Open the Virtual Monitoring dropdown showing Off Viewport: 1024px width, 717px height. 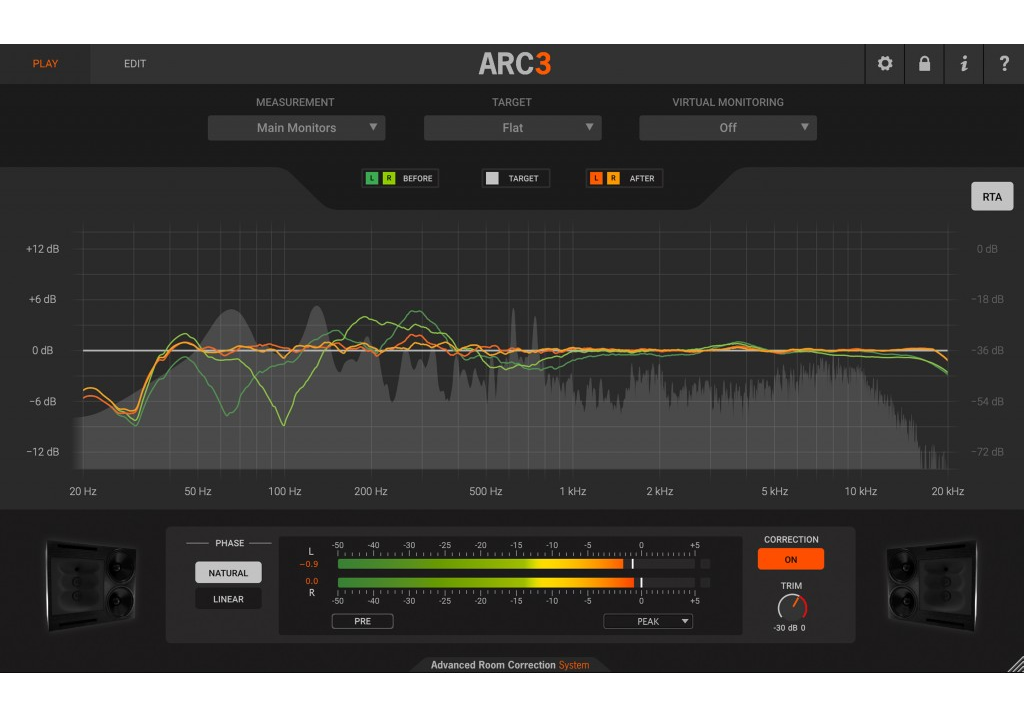[x=728, y=128]
